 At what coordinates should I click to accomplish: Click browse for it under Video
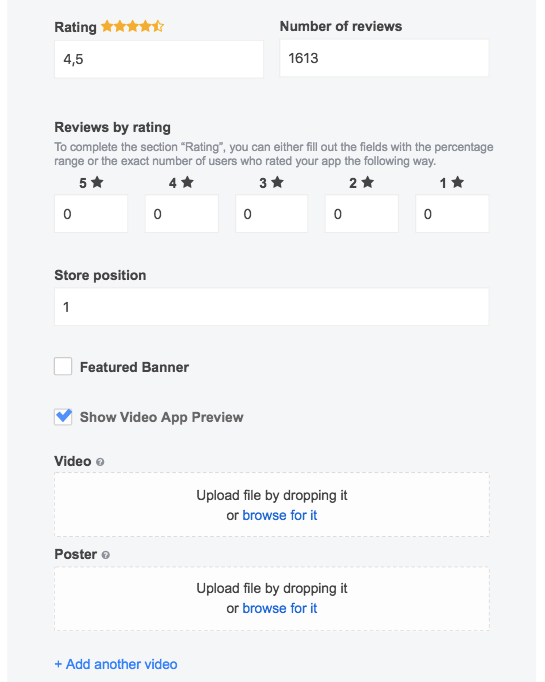click(280, 515)
